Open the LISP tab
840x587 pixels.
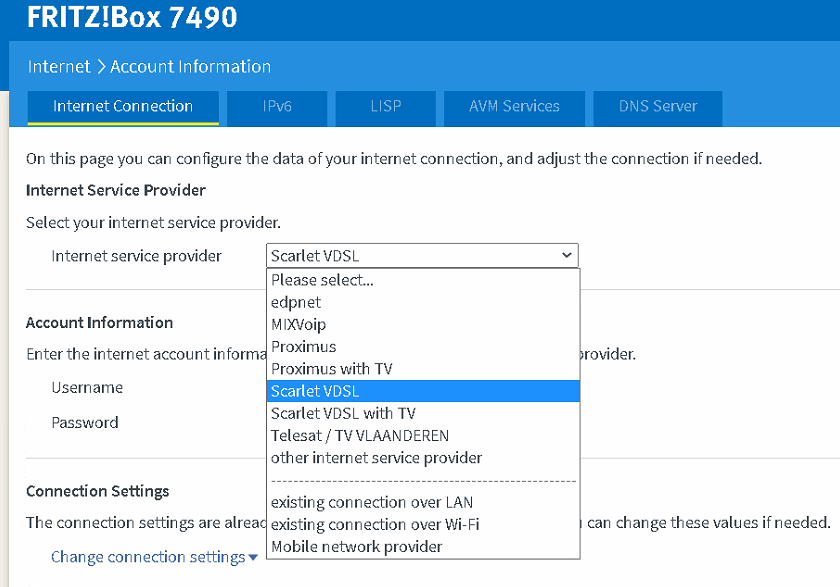click(x=385, y=106)
